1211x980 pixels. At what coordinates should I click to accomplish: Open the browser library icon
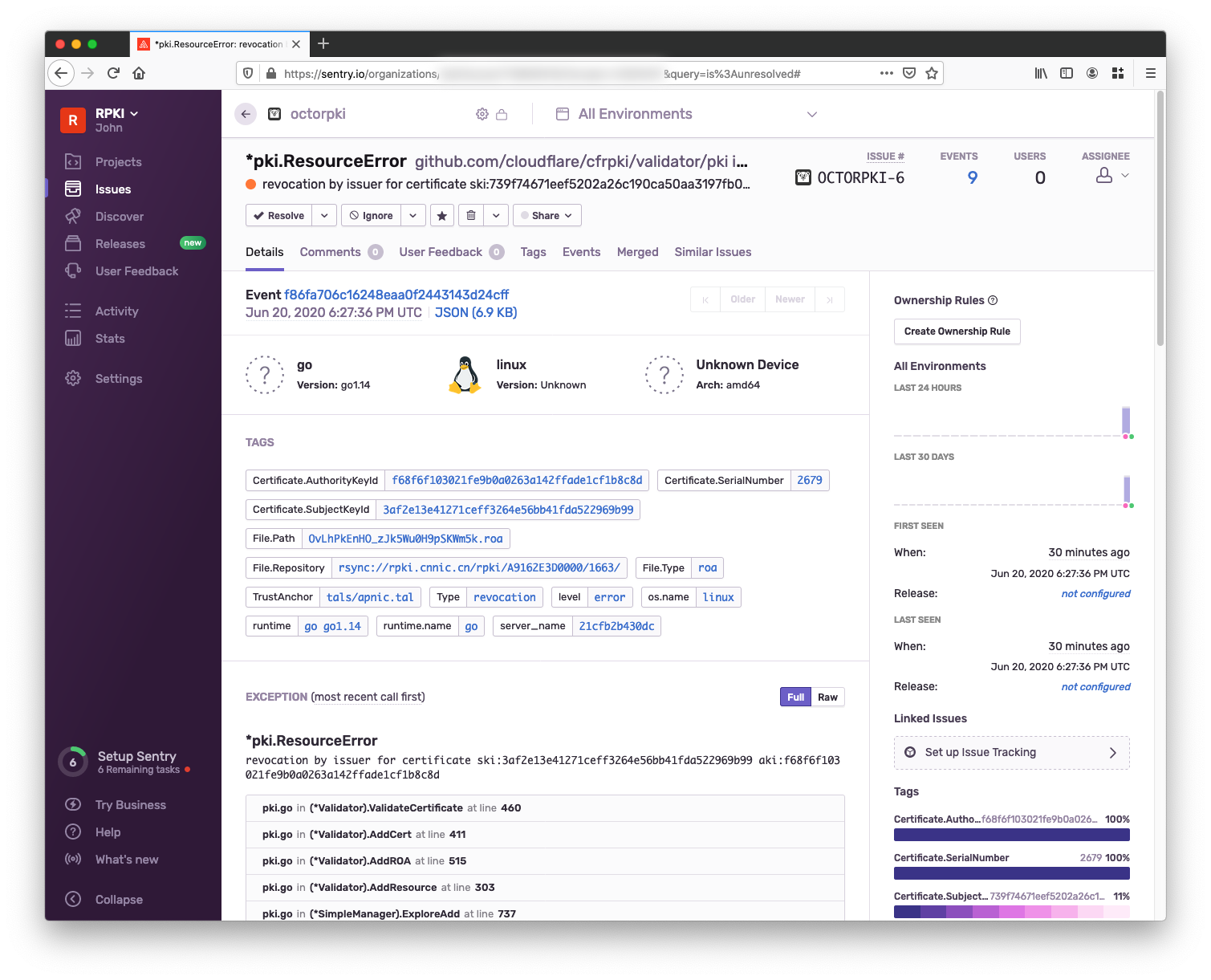1041,73
